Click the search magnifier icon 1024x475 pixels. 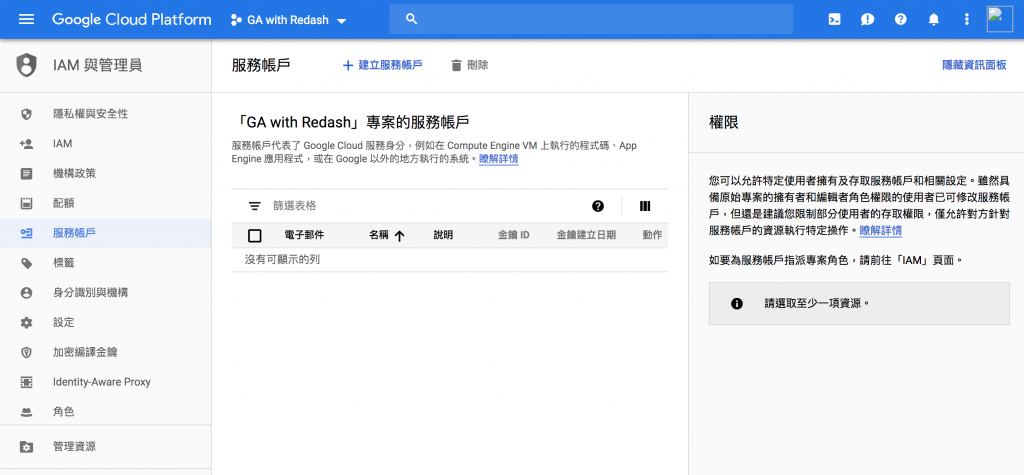click(x=411, y=19)
